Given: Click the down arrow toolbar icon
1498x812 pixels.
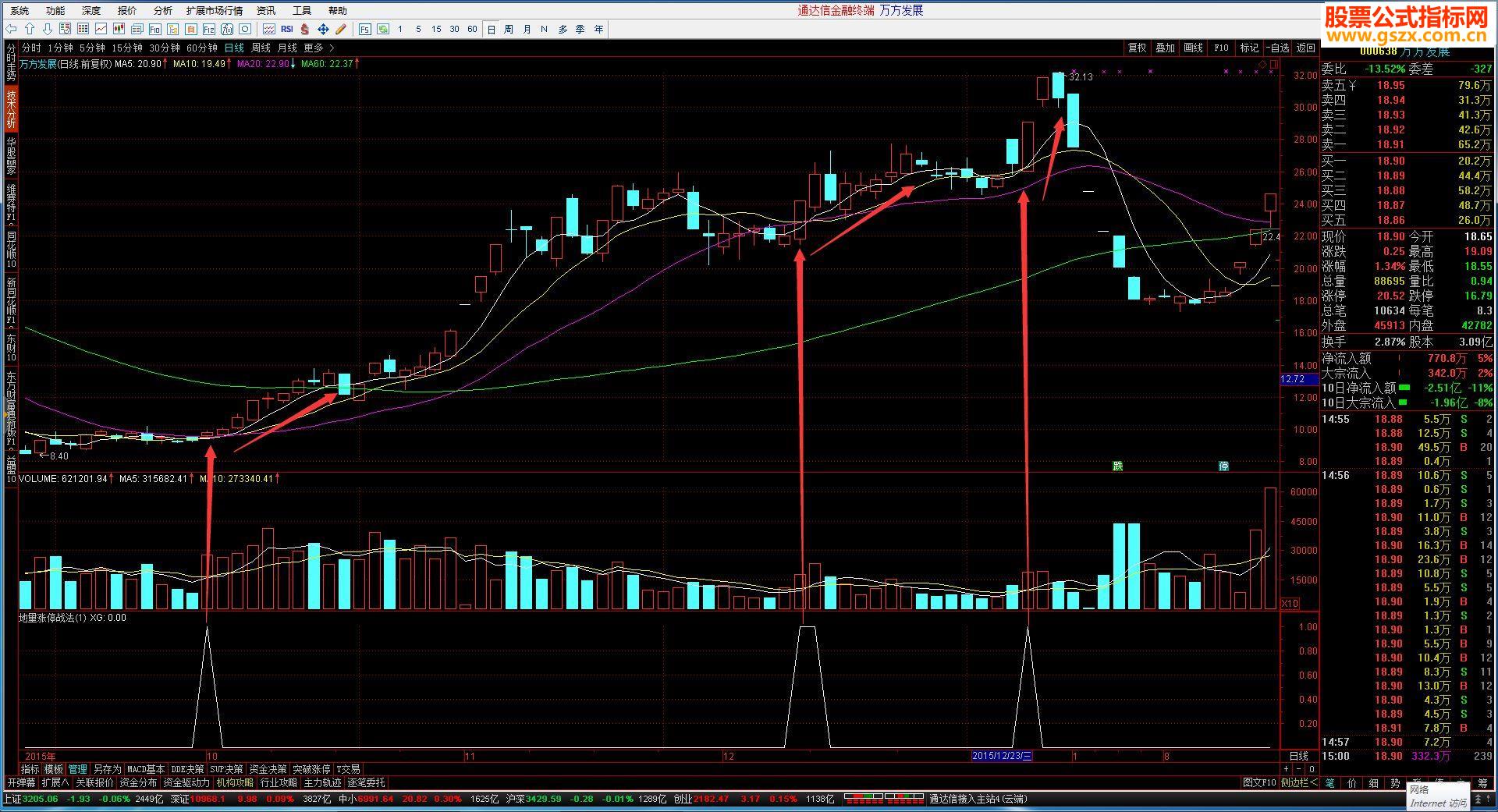Looking at the screenshot, I should click(47, 29).
